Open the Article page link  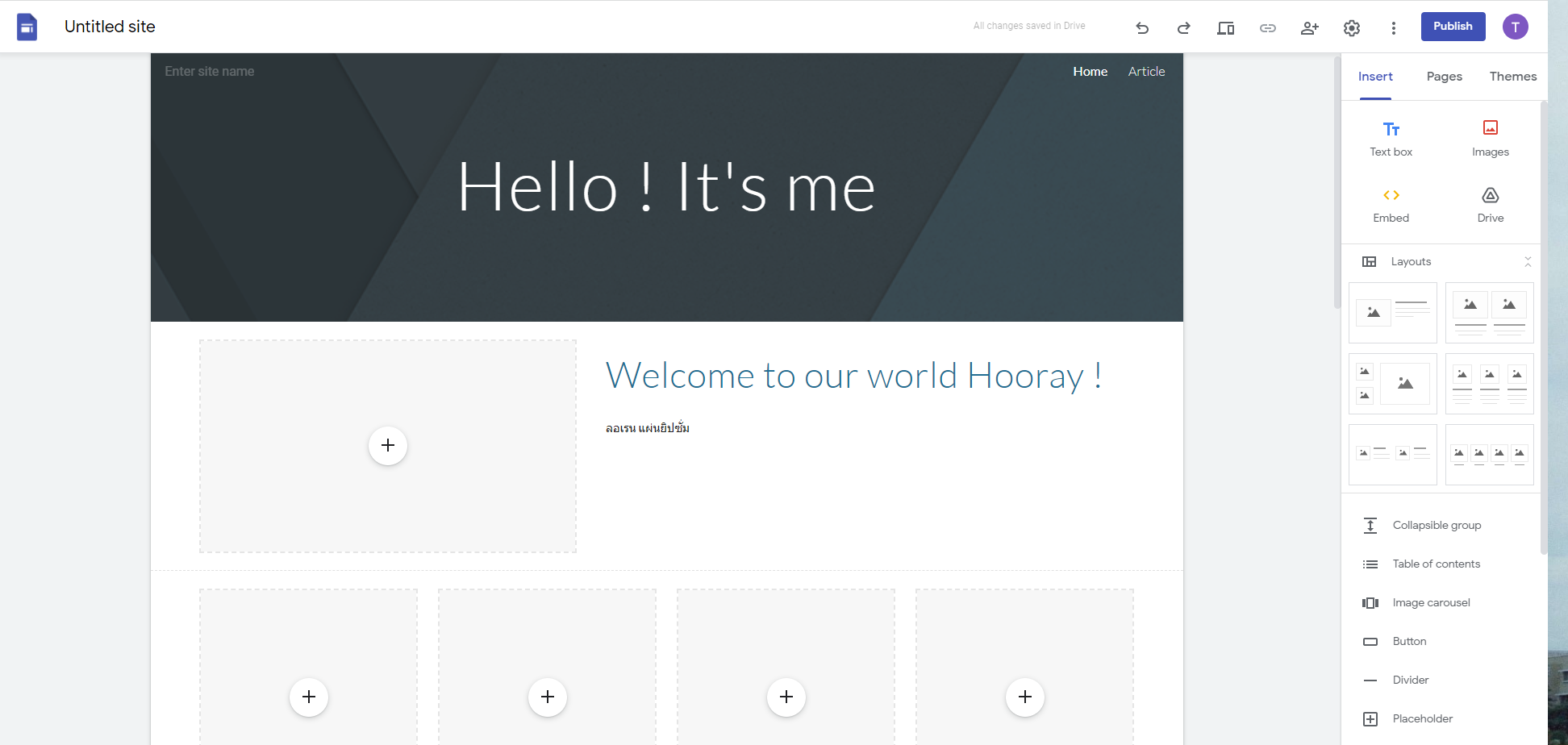coord(1146,72)
